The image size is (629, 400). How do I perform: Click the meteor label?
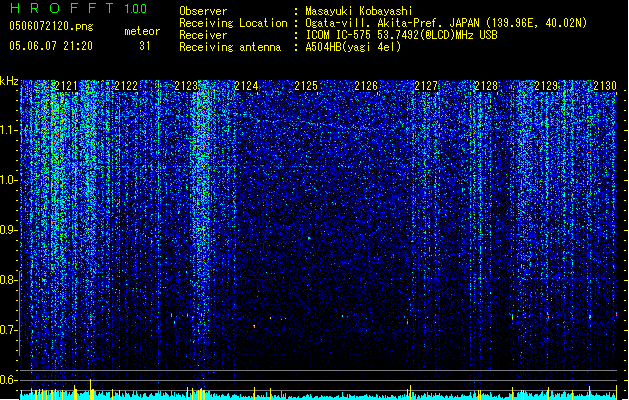(x=142, y=31)
